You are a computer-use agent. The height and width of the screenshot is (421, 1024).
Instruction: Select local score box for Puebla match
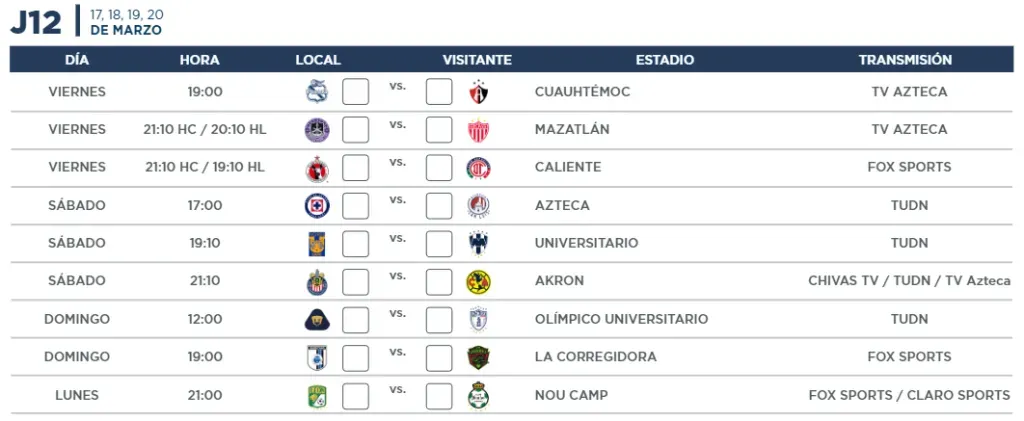click(x=355, y=92)
